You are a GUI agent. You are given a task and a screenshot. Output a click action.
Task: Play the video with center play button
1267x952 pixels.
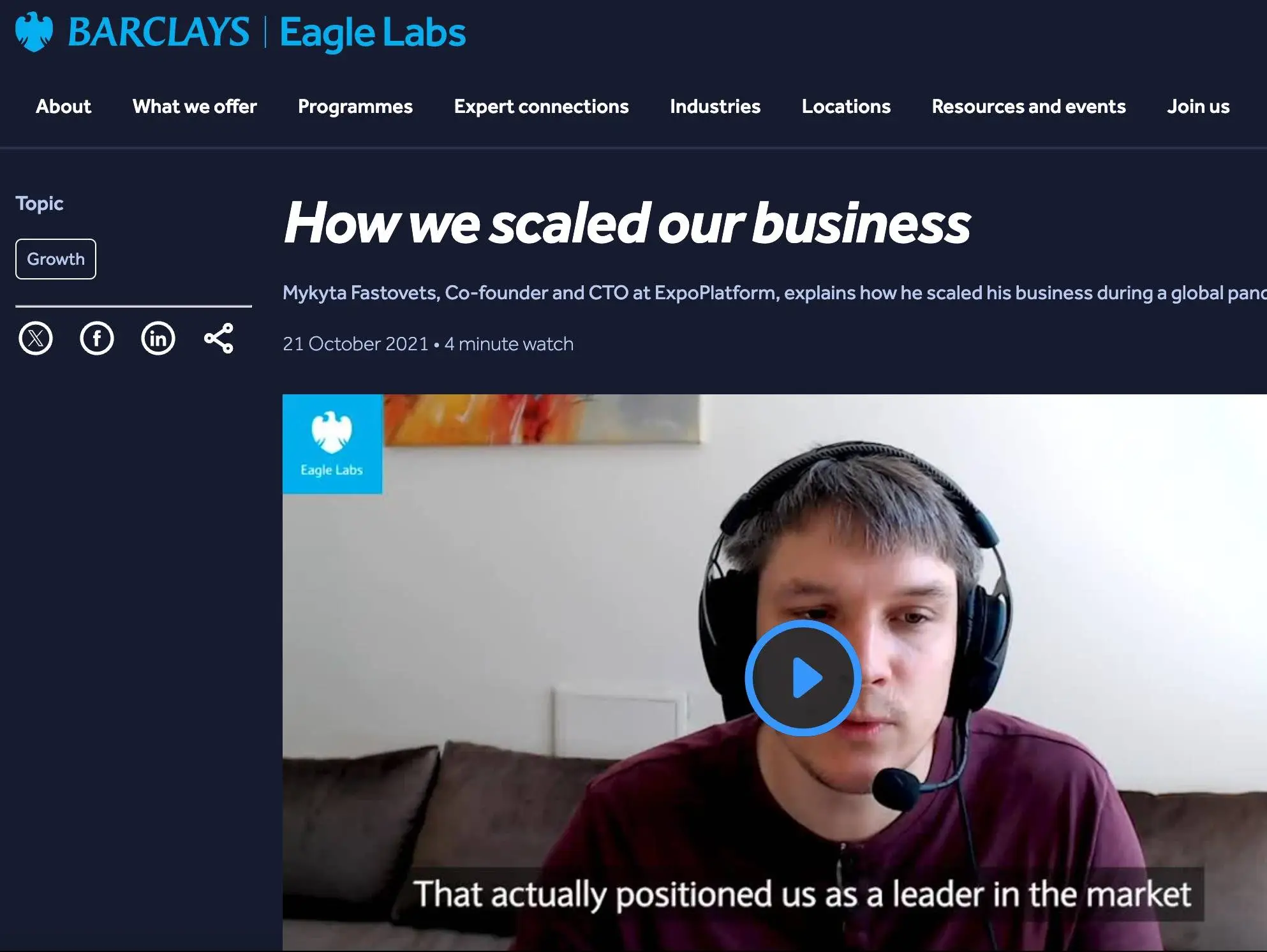point(803,678)
